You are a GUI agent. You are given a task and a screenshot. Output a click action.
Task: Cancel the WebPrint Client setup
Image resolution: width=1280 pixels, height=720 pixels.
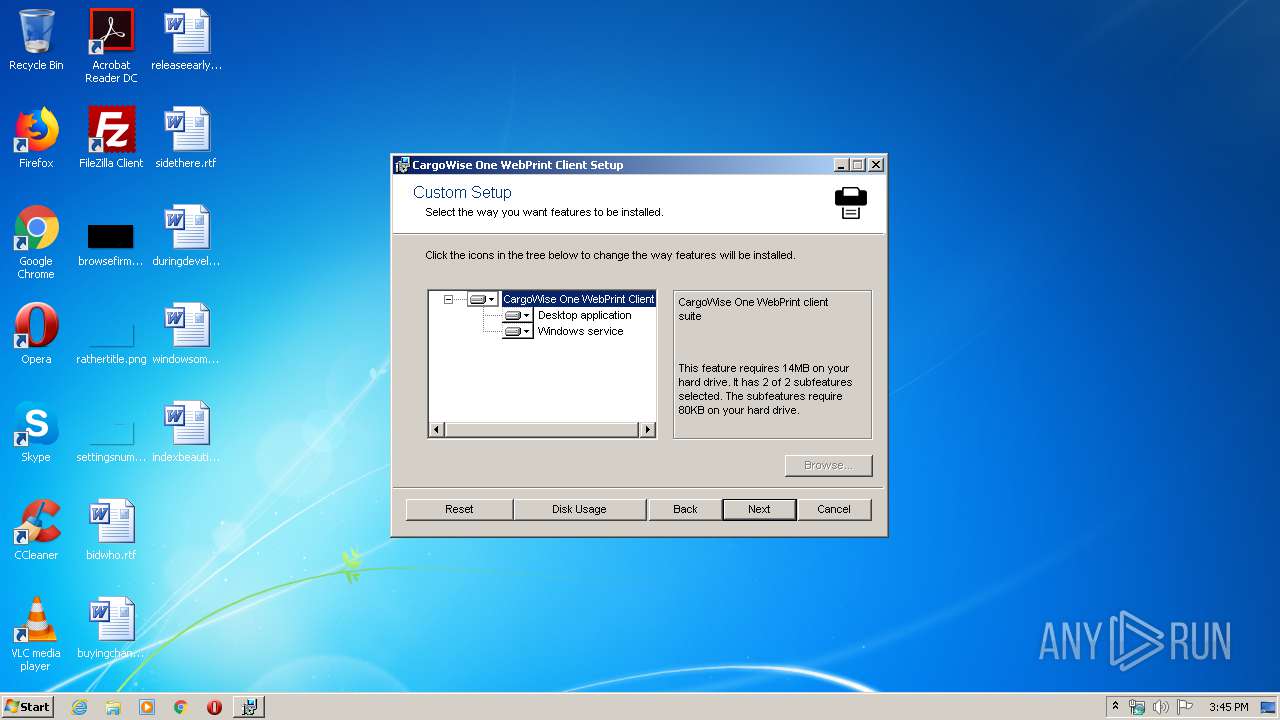[834, 509]
